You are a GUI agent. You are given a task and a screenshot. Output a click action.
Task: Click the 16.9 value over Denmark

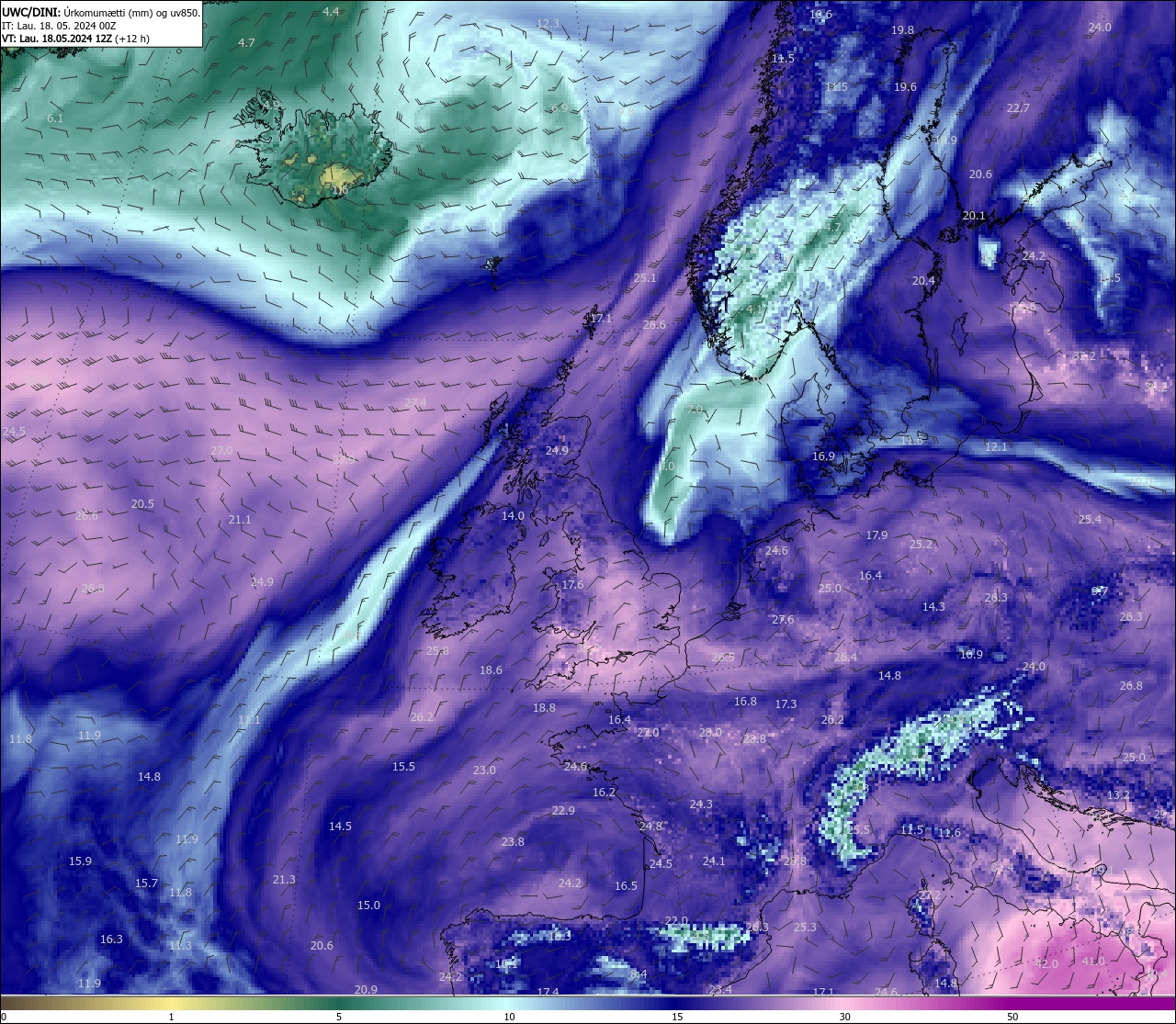[823, 456]
